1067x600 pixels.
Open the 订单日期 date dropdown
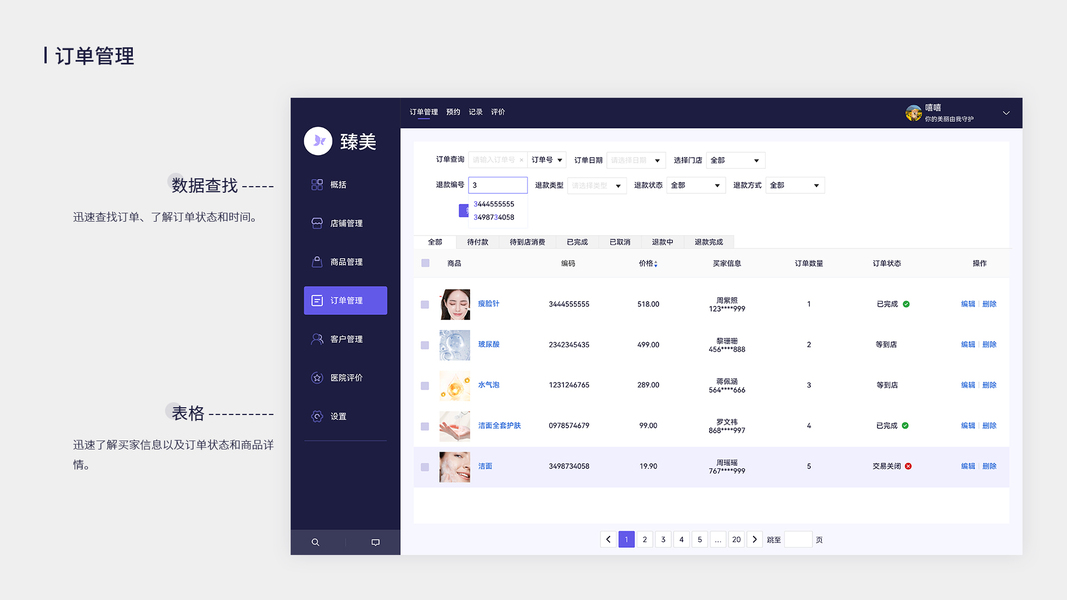coord(636,160)
